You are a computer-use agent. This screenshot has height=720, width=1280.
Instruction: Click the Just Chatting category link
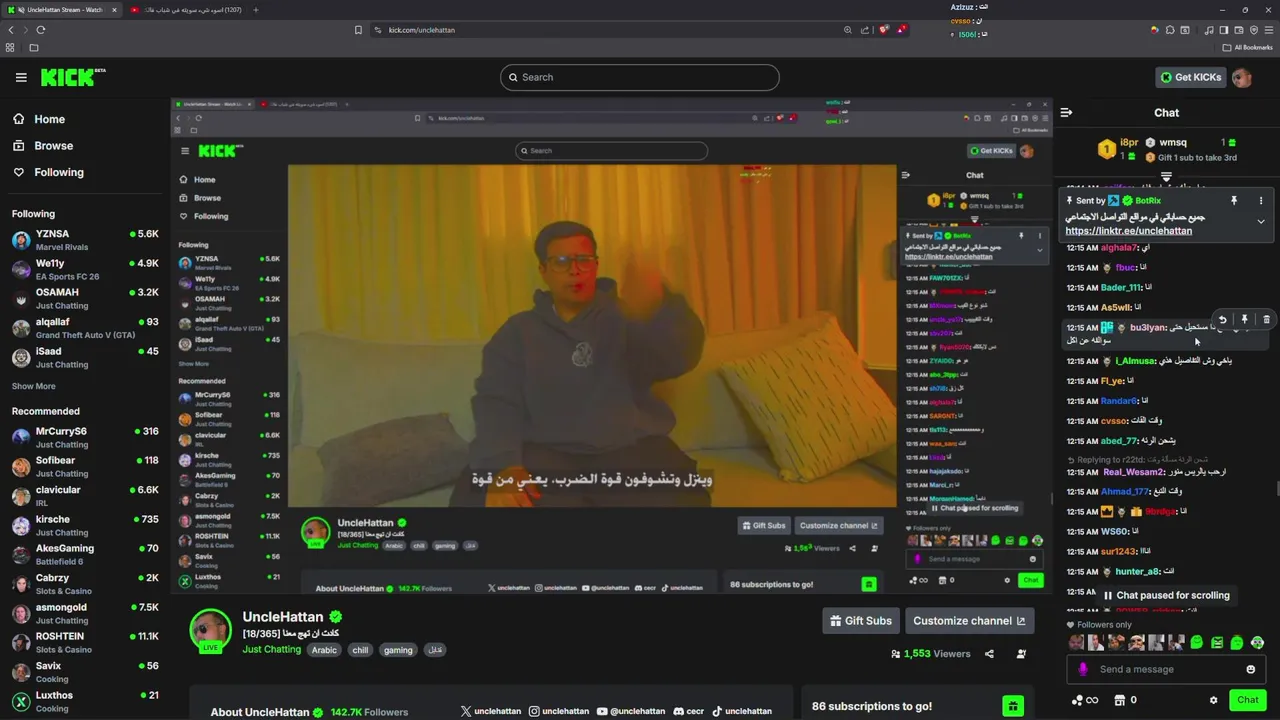(271, 649)
